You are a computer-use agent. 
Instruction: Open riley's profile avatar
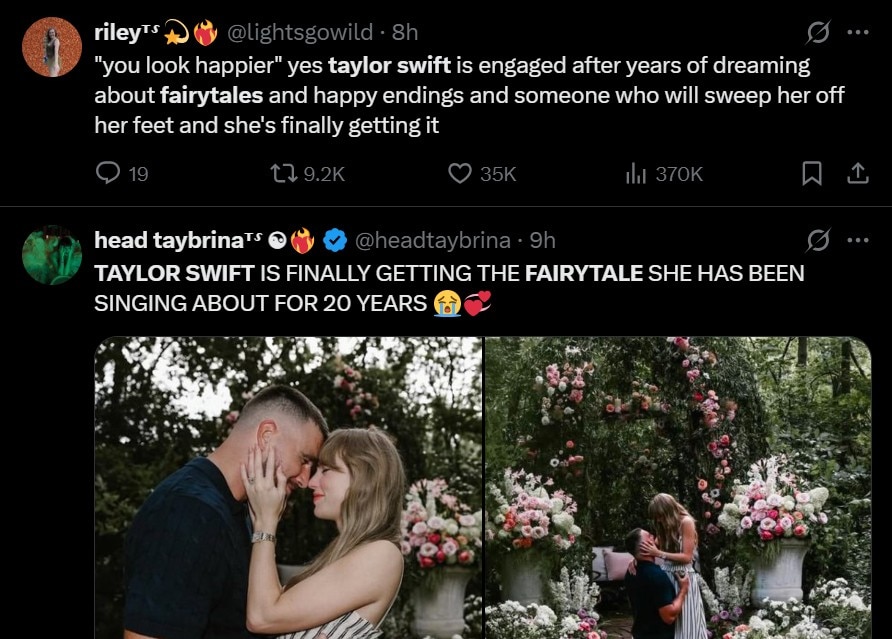click(x=51, y=47)
